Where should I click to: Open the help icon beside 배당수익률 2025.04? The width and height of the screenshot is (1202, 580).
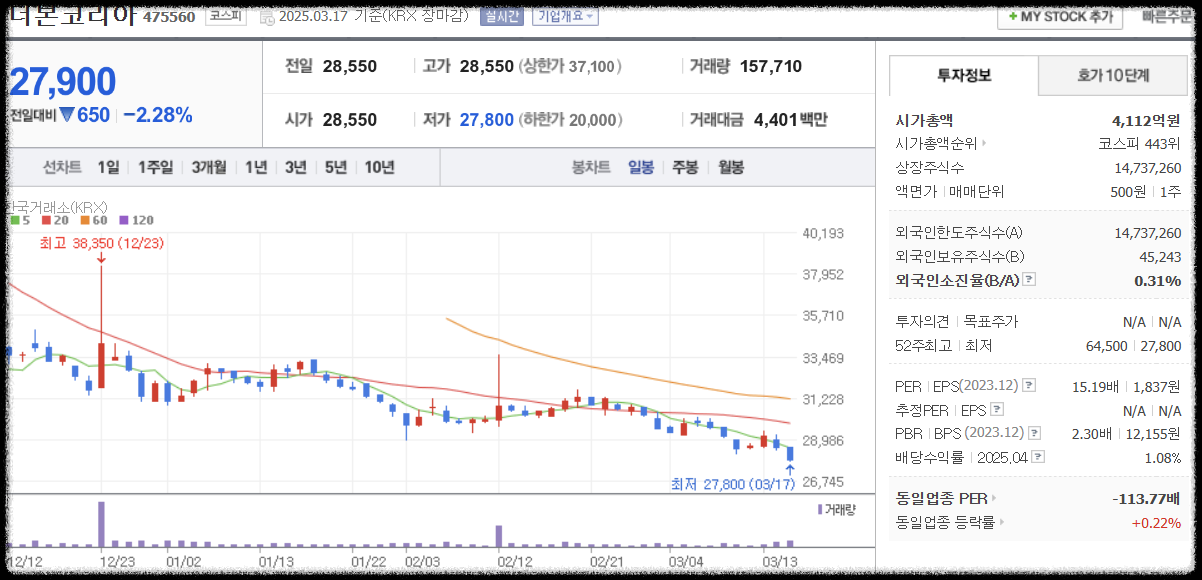point(1038,457)
